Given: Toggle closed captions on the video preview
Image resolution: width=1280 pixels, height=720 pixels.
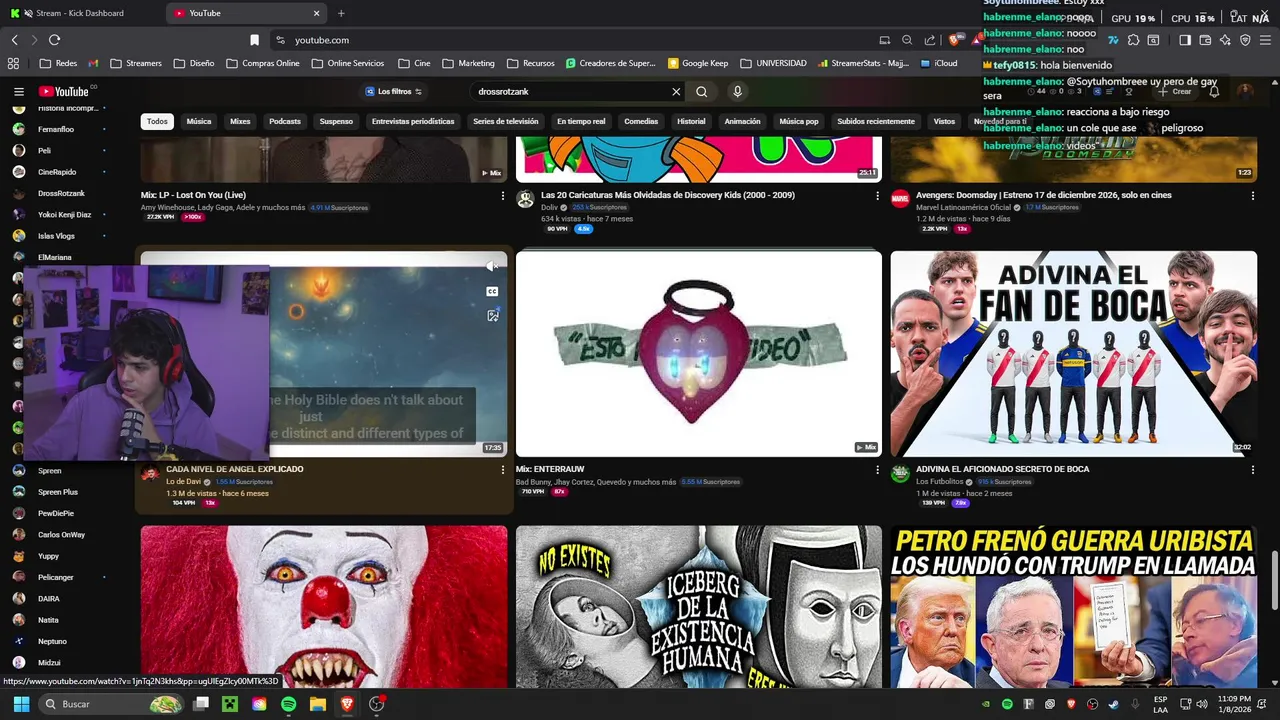Looking at the screenshot, I should (x=492, y=292).
